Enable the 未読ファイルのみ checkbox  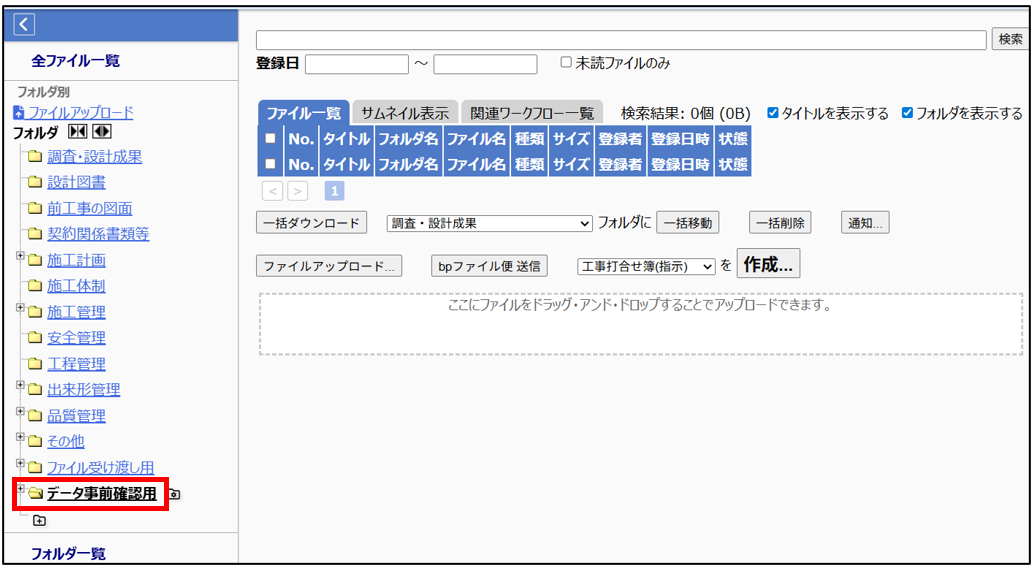coord(566,62)
